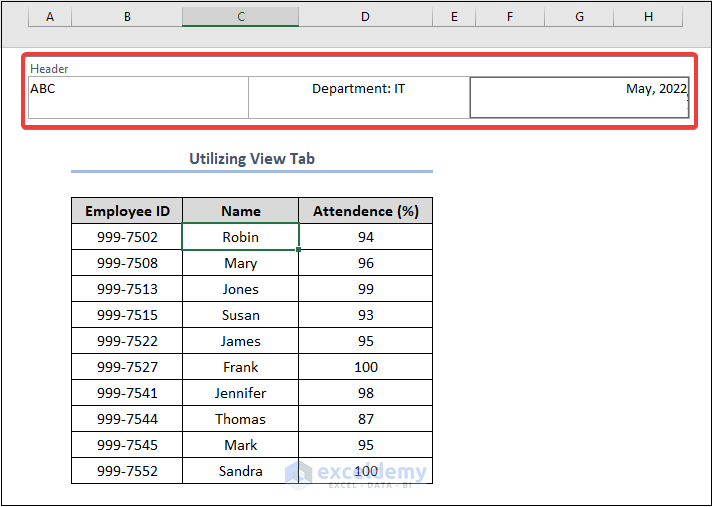The height and width of the screenshot is (507, 712).
Task: Select cell with ID 999-7545
Action: [x=127, y=445]
